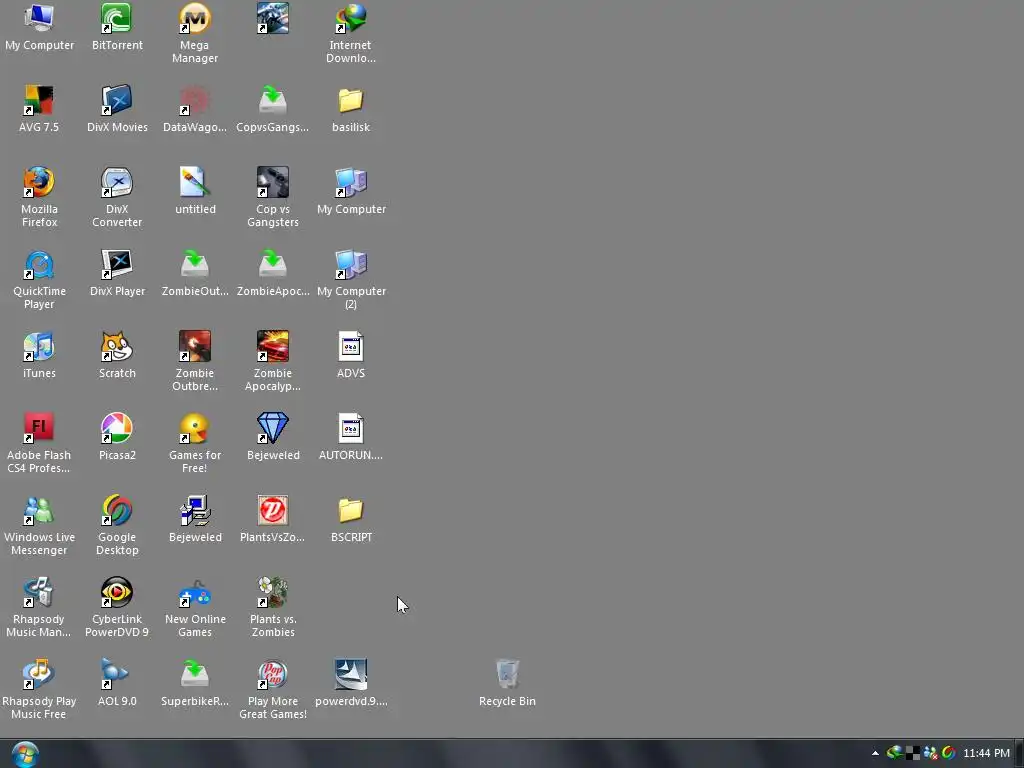Launch CyberLink PowerDVD 9 shortcut
The width and height of the screenshot is (1024, 768).
point(117,607)
